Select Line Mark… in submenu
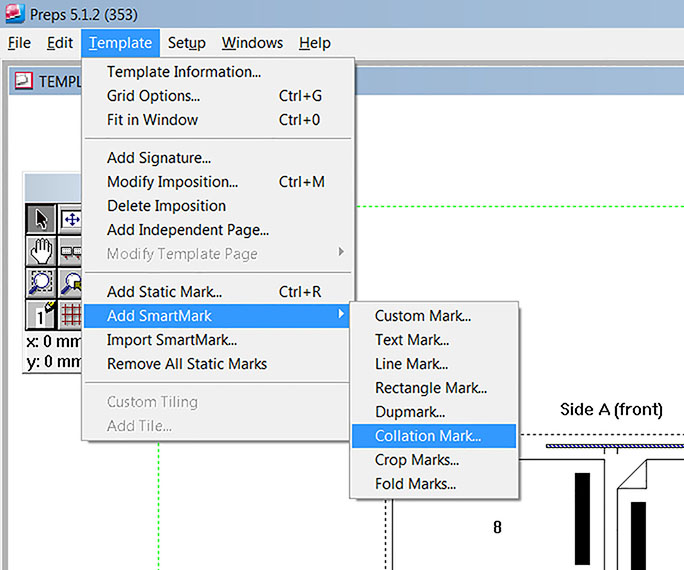The width and height of the screenshot is (684, 570). pyautogui.click(x=434, y=363)
